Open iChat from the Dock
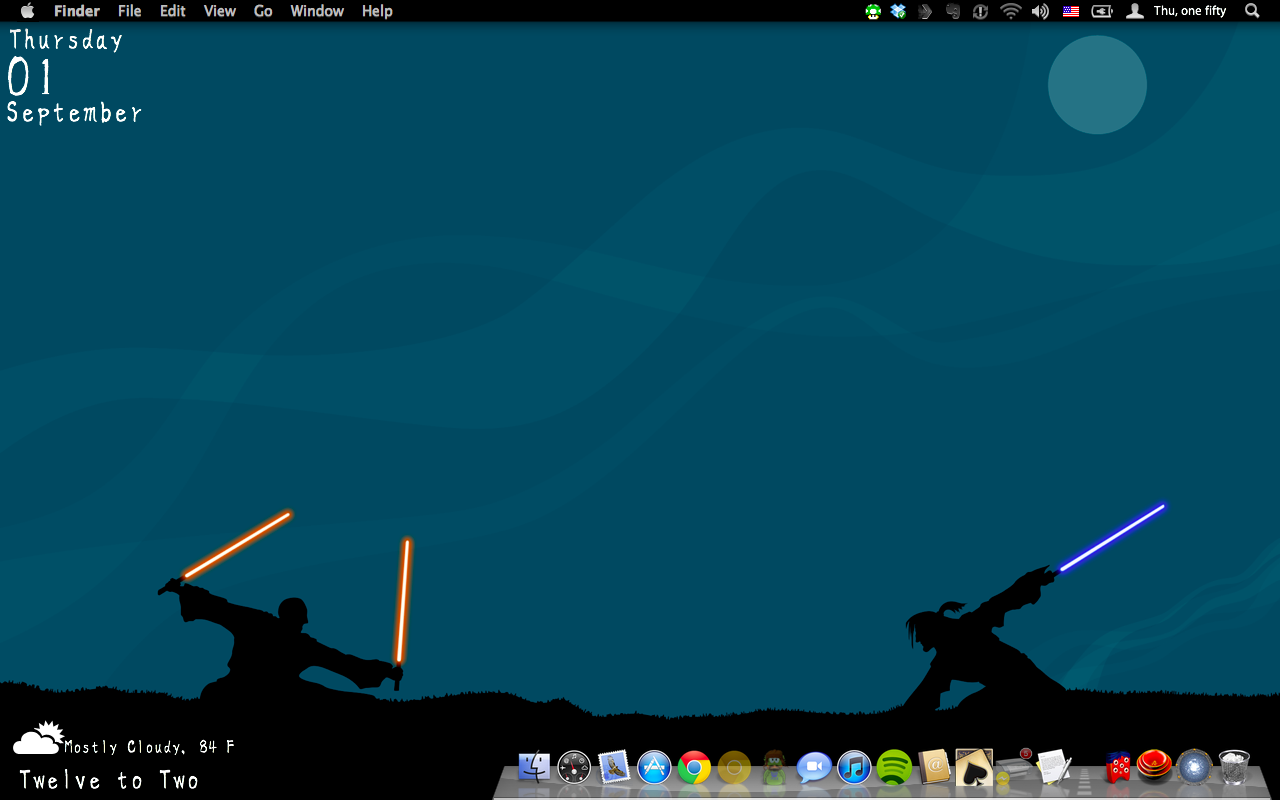The width and height of the screenshot is (1280, 800). coord(814,768)
